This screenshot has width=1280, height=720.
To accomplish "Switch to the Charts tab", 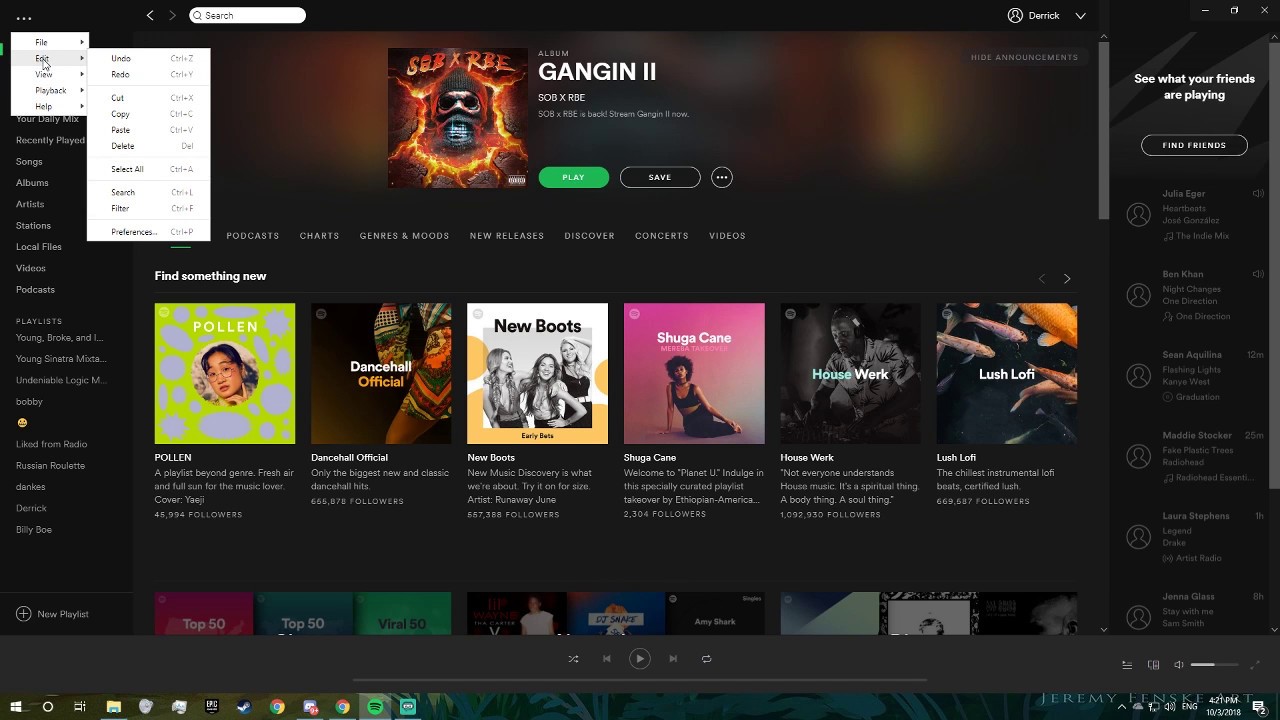I will coord(319,236).
